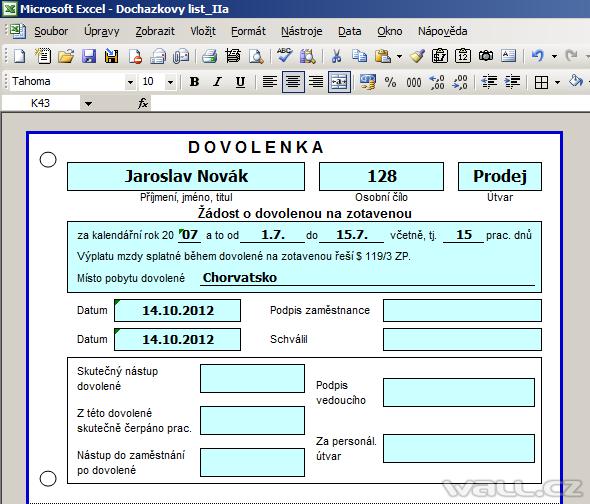Click the fx insert function button
Viewport: 590px width, 504px height.
click(143, 103)
